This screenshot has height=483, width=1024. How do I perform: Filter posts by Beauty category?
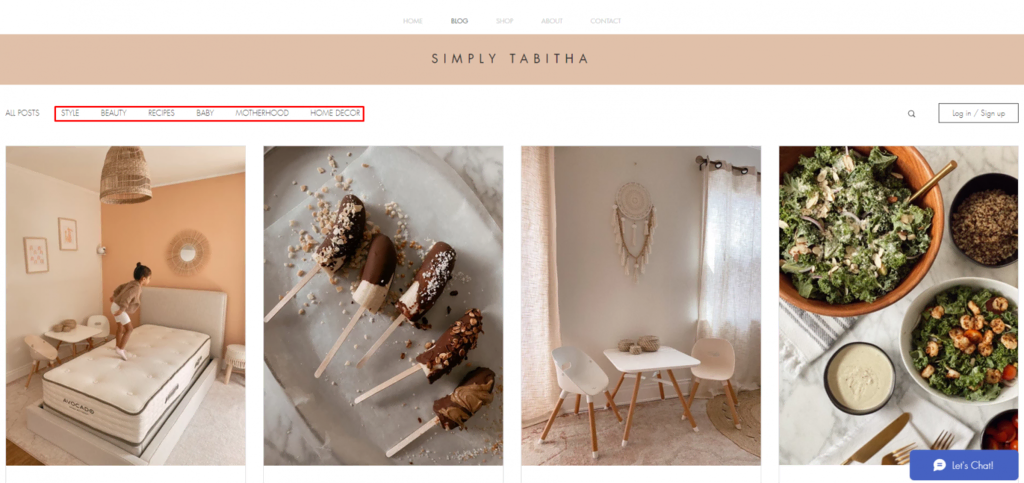(114, 113)
